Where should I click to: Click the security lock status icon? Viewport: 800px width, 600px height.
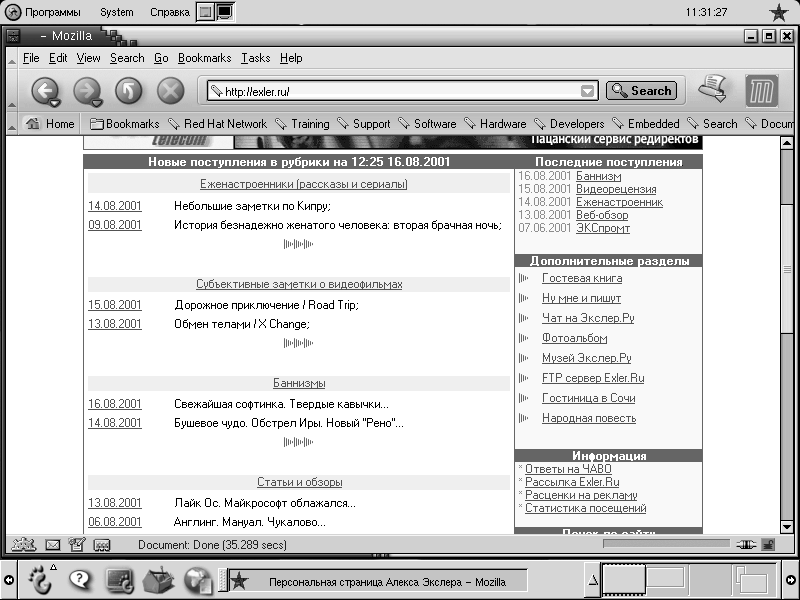[x=767, y=545]
